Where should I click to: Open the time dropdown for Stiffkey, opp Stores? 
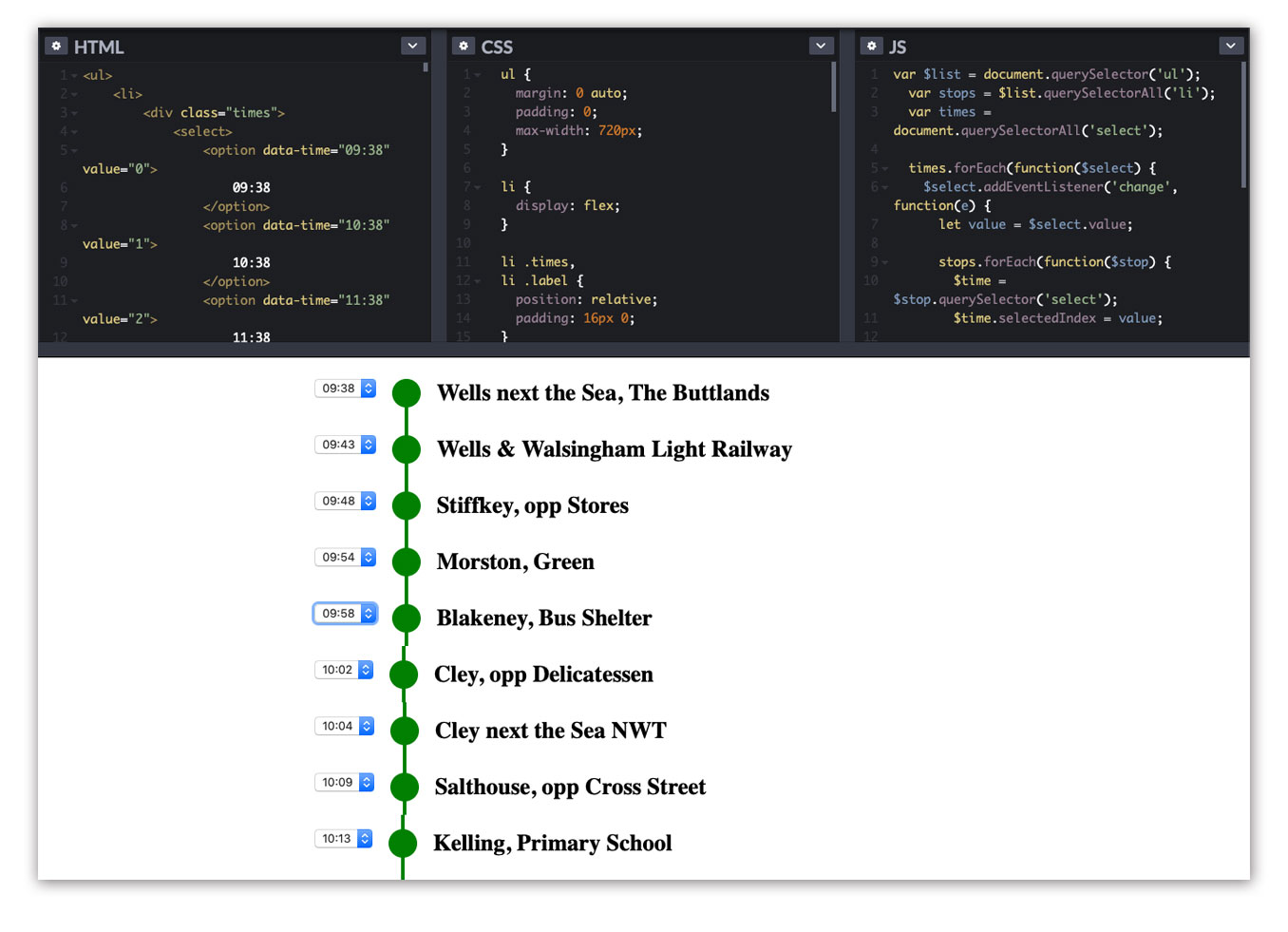click(x=345, y=501)
